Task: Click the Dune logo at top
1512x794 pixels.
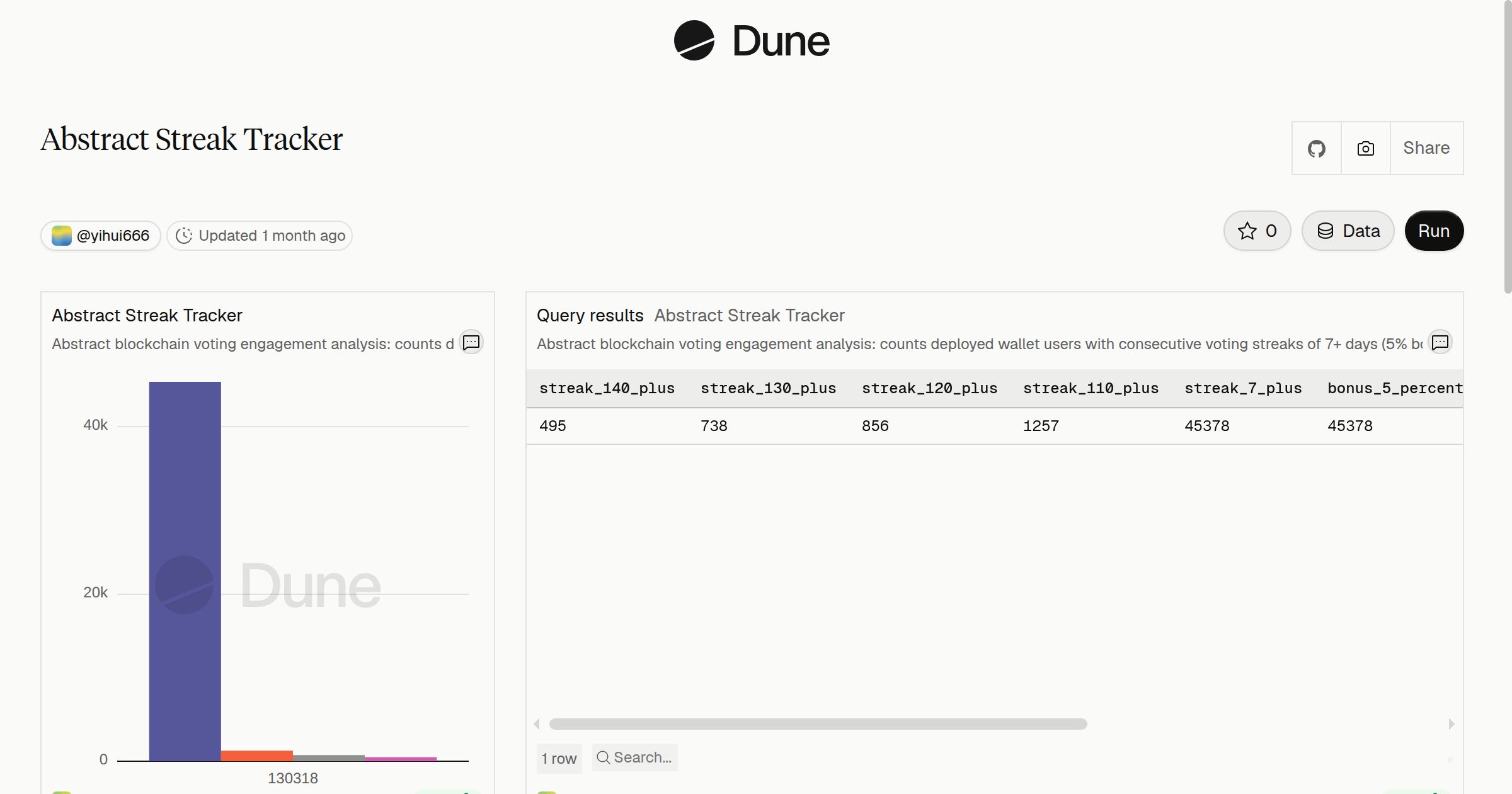Action: pyautogui.click(x=752, y=41)
